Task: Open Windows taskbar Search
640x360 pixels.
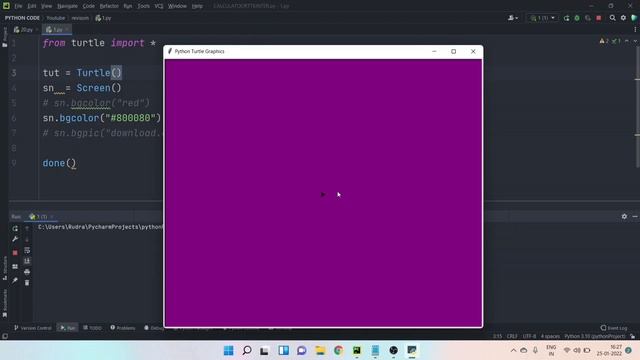Action: (247, 350)
